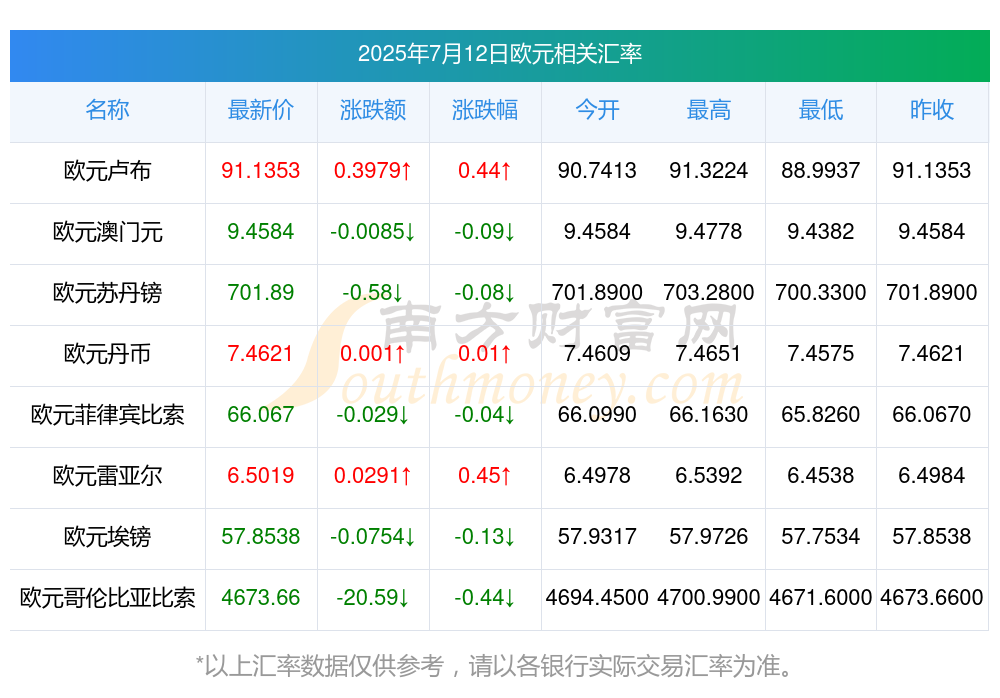Click the red latest price 7.4621
Image resolution: width=1000 pixels, height=698 pixels.
(x=260, y=353)
